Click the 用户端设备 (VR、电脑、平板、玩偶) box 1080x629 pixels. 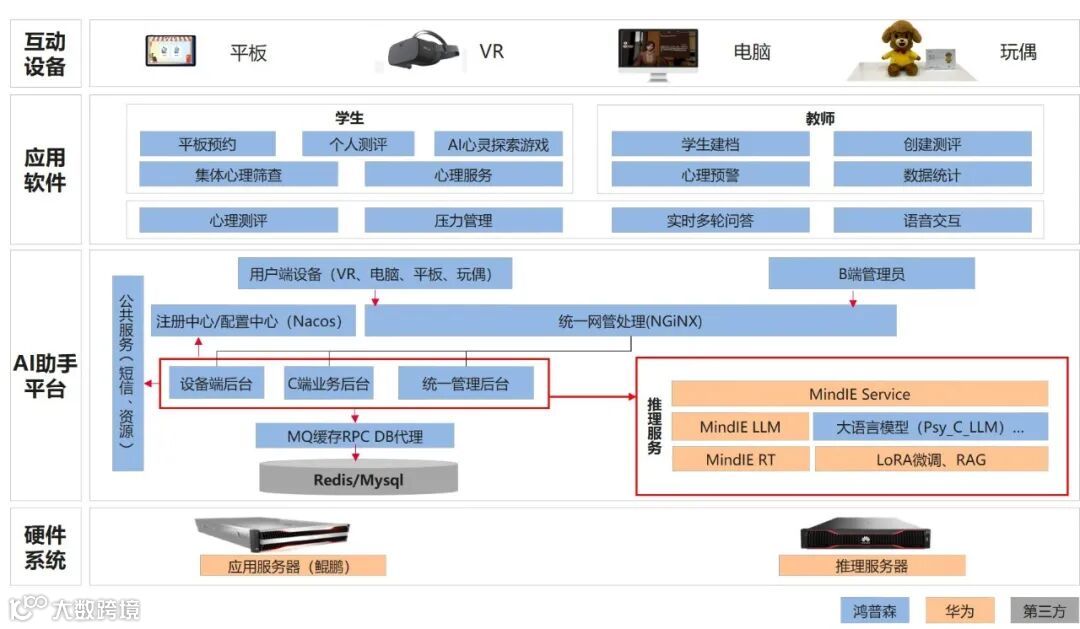click(x=375, y=274)
